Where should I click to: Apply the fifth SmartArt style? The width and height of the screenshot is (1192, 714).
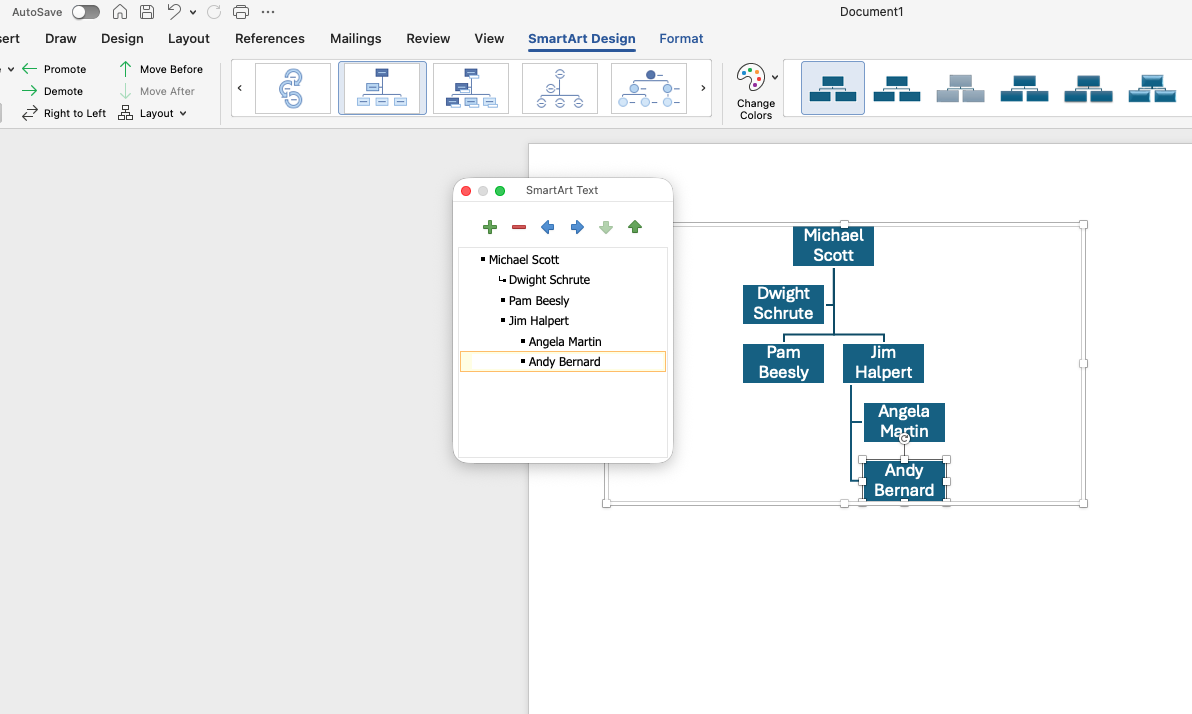(x=1089, y=88)
